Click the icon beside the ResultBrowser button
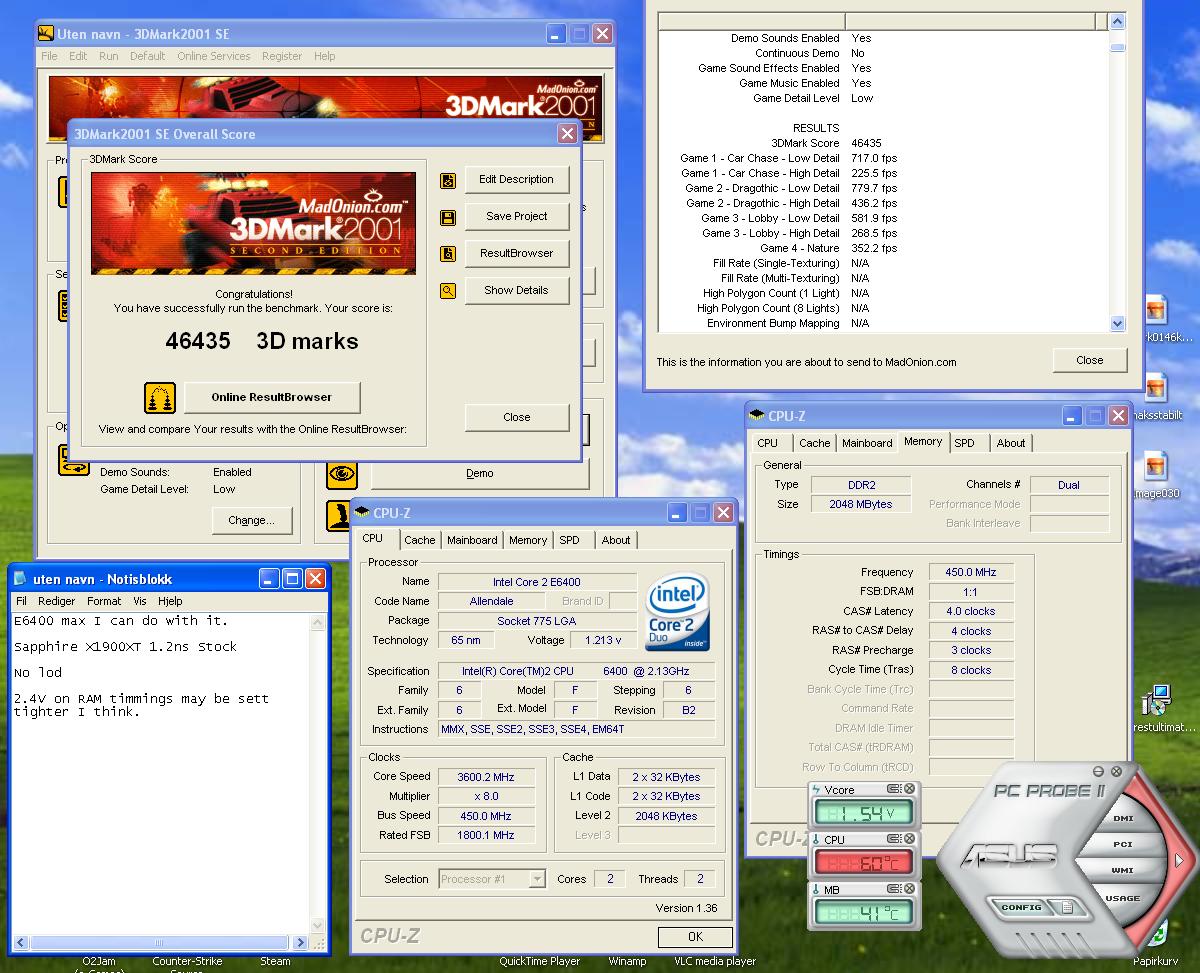Image resolution: width=1200 pixels, height=973 pixels. coord(448,254)
